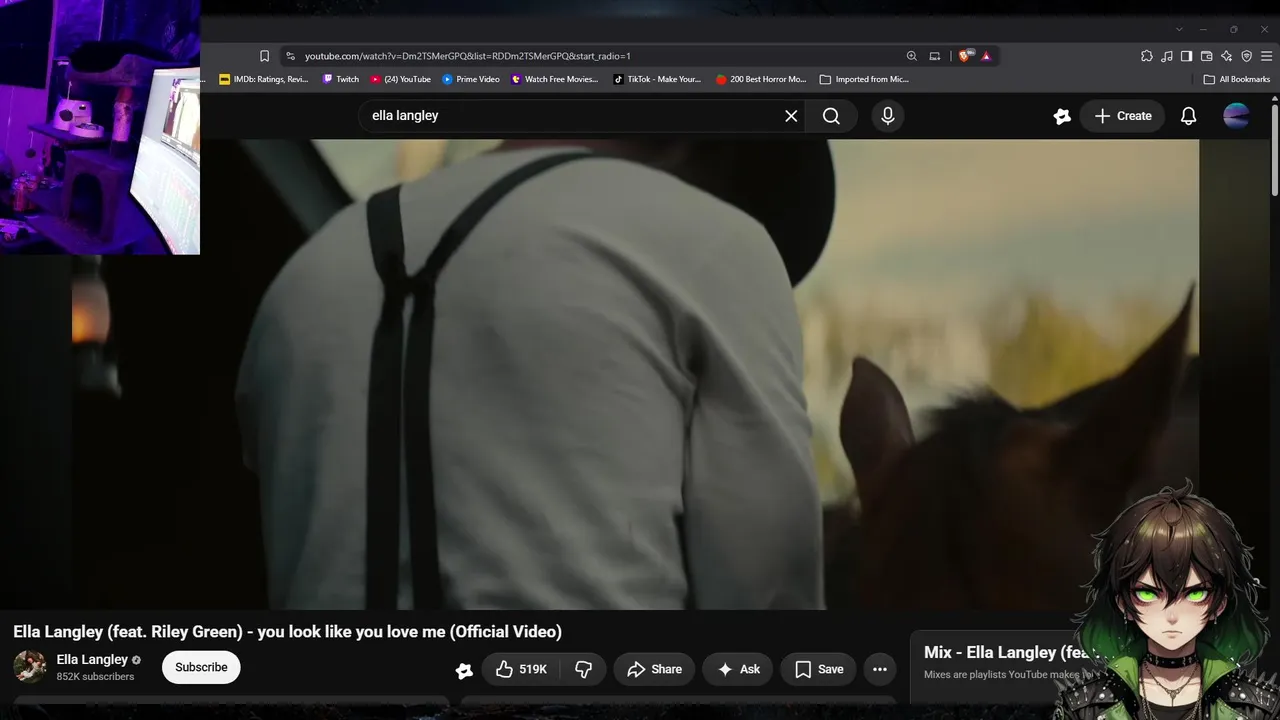Open the '(24) YouTube' bookmark
Viewport: 1280px width, 720px height.
click(x=400, y=79)
